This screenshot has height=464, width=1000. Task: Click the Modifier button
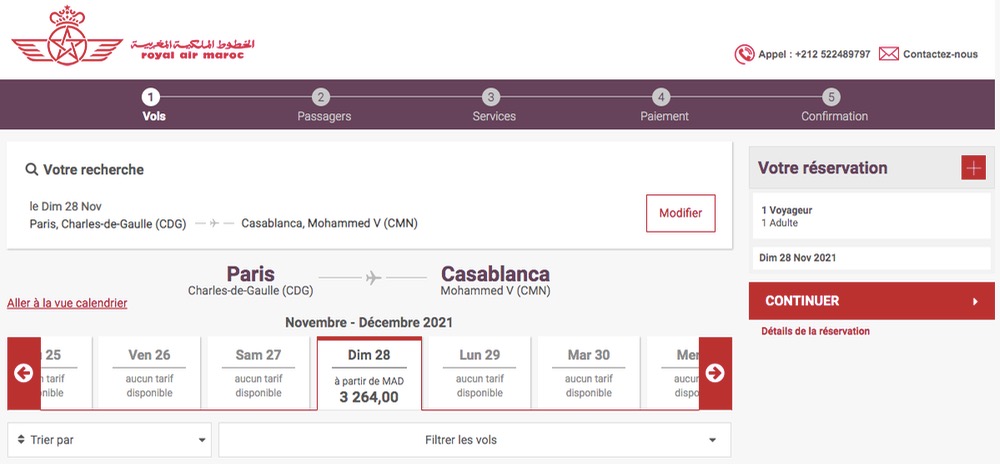[x=680, y=213]
